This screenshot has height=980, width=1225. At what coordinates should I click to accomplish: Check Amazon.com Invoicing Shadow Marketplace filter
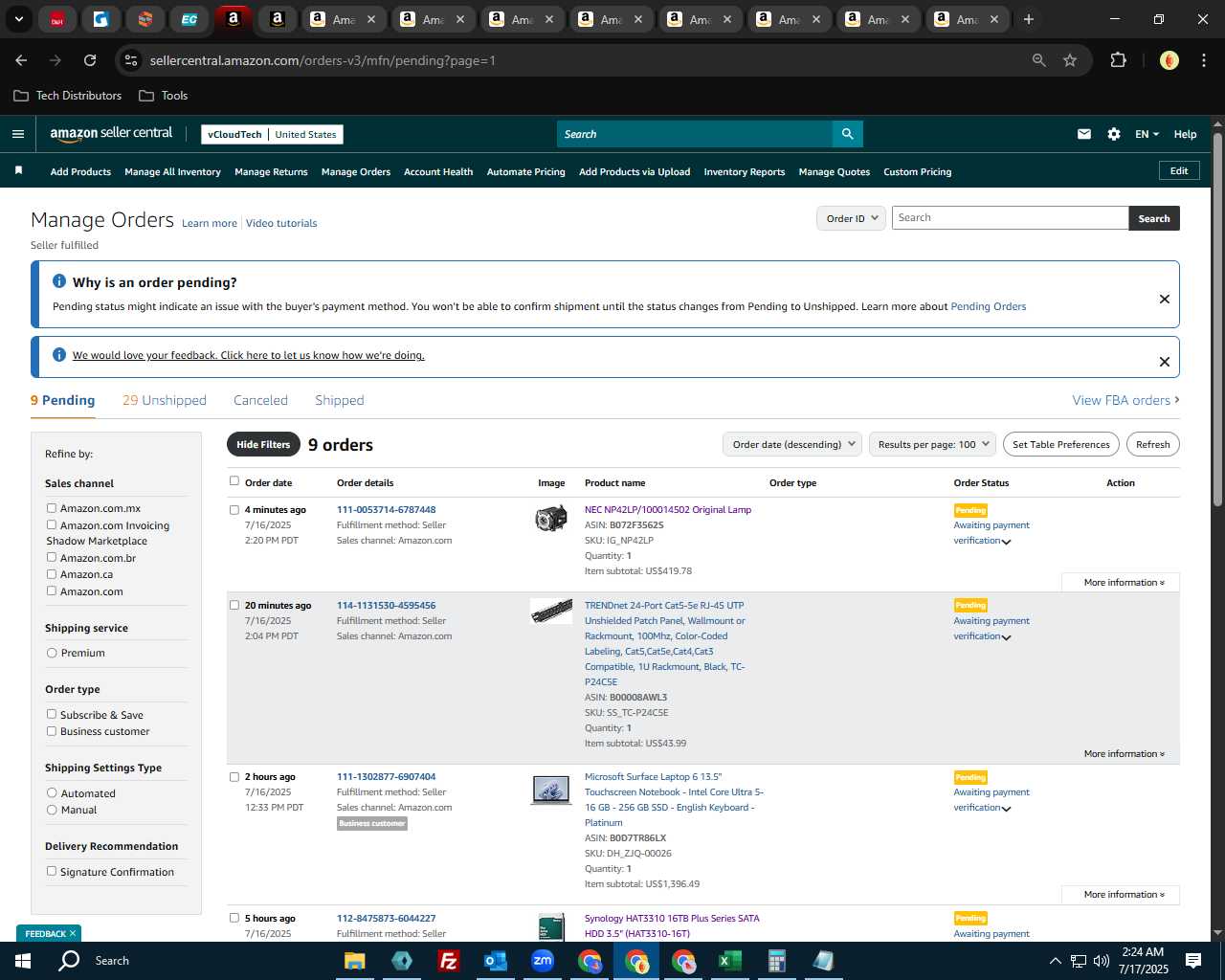52,524
